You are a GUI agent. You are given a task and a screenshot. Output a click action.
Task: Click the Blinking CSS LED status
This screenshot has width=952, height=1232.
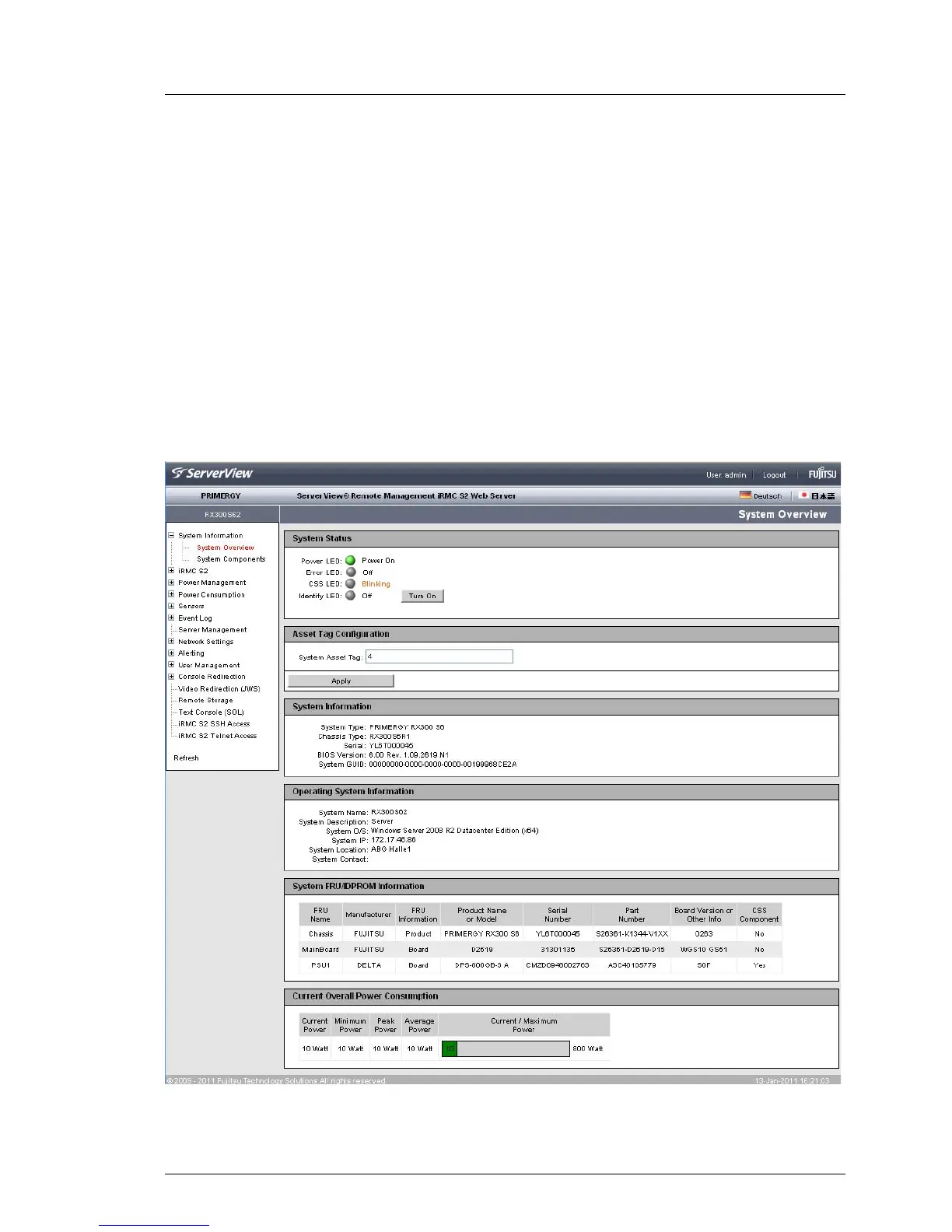[376, 584]
